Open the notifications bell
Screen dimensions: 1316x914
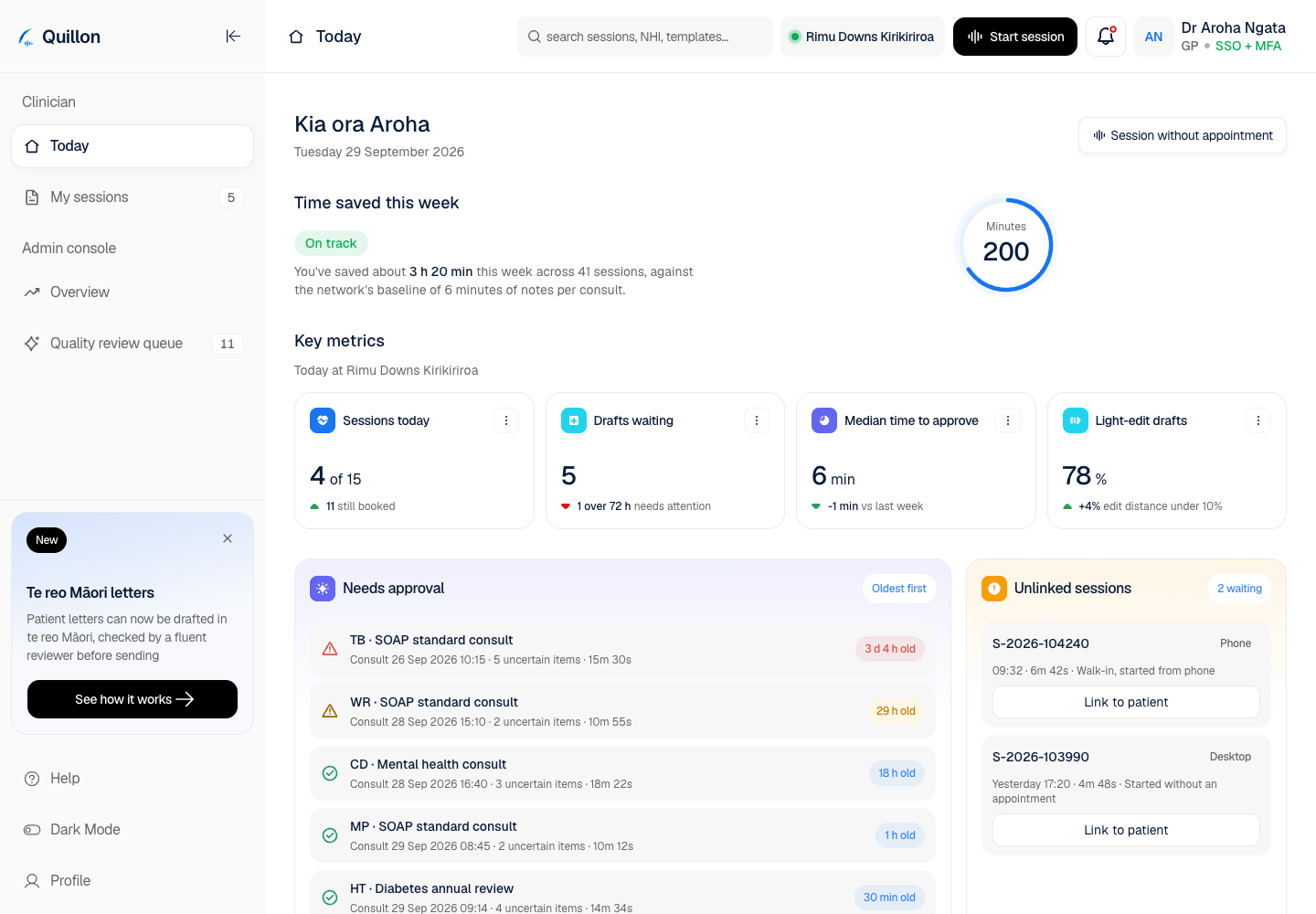coord(1106,37)
